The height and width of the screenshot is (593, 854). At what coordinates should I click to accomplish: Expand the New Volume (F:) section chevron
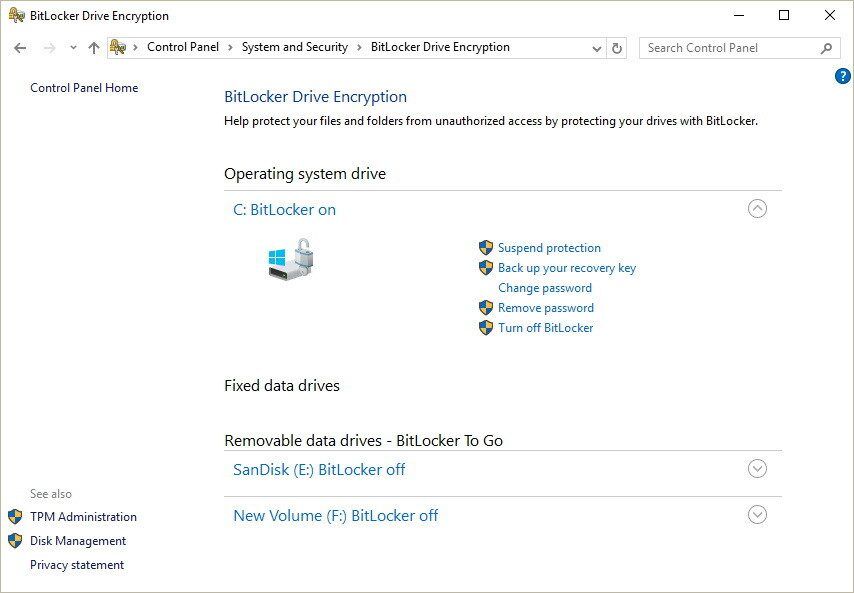(757, 515)
